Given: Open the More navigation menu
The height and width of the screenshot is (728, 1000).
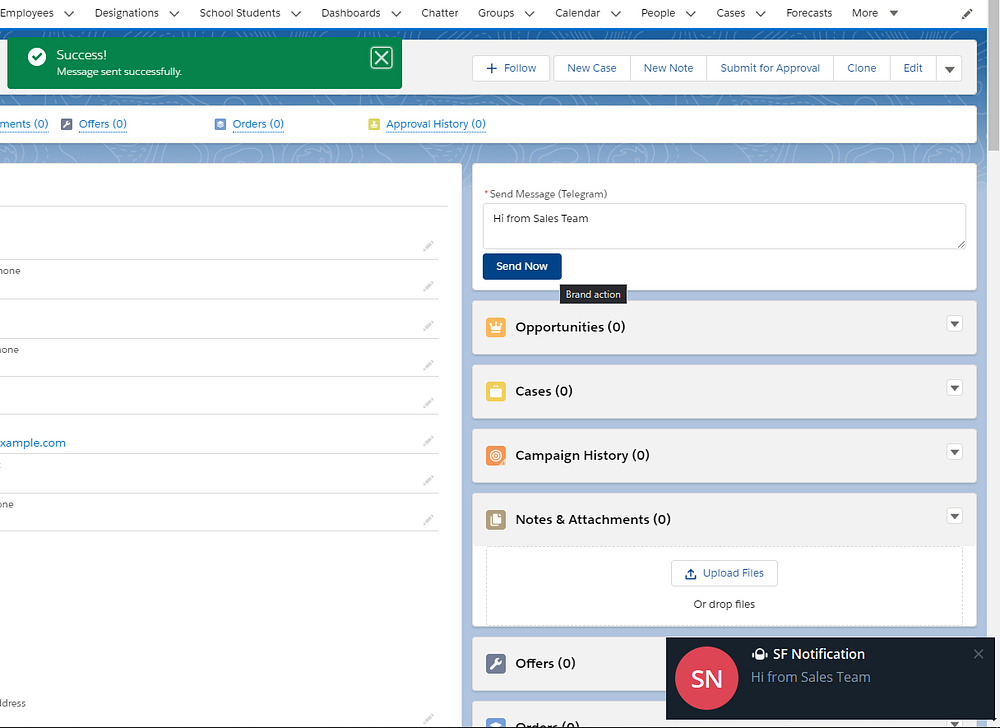Looking at the screenshot, I should [x=874, y=13].
